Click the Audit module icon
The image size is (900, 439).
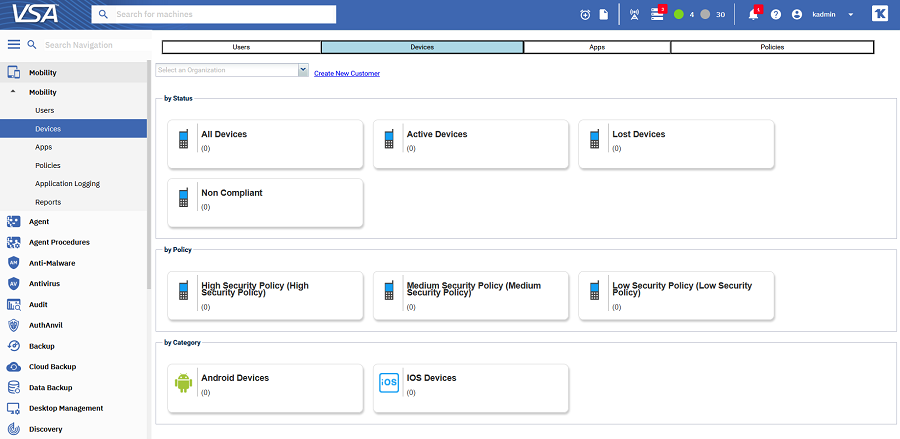coord(14,305)
